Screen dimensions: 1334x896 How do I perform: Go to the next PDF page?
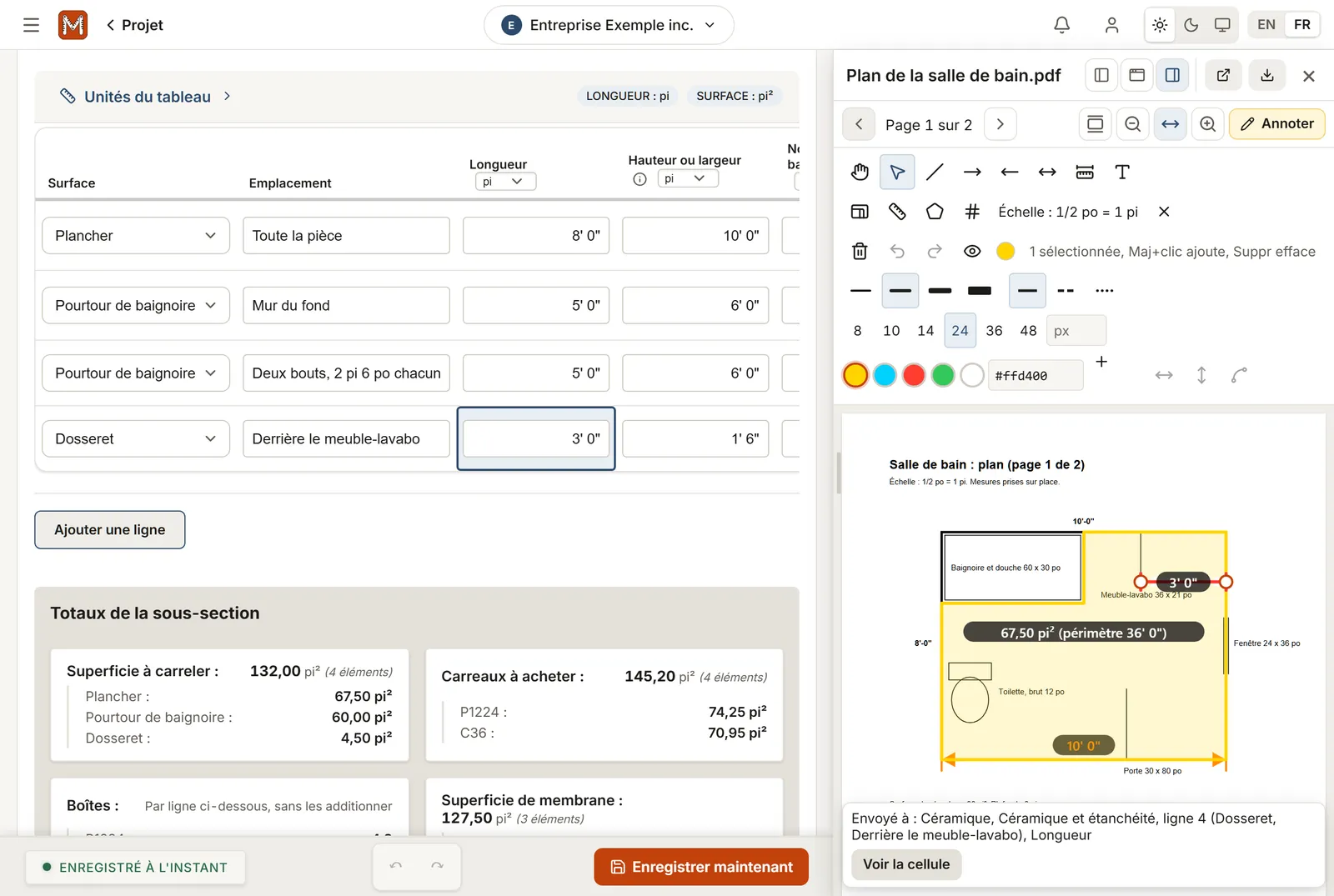(x=1000, y=124)
